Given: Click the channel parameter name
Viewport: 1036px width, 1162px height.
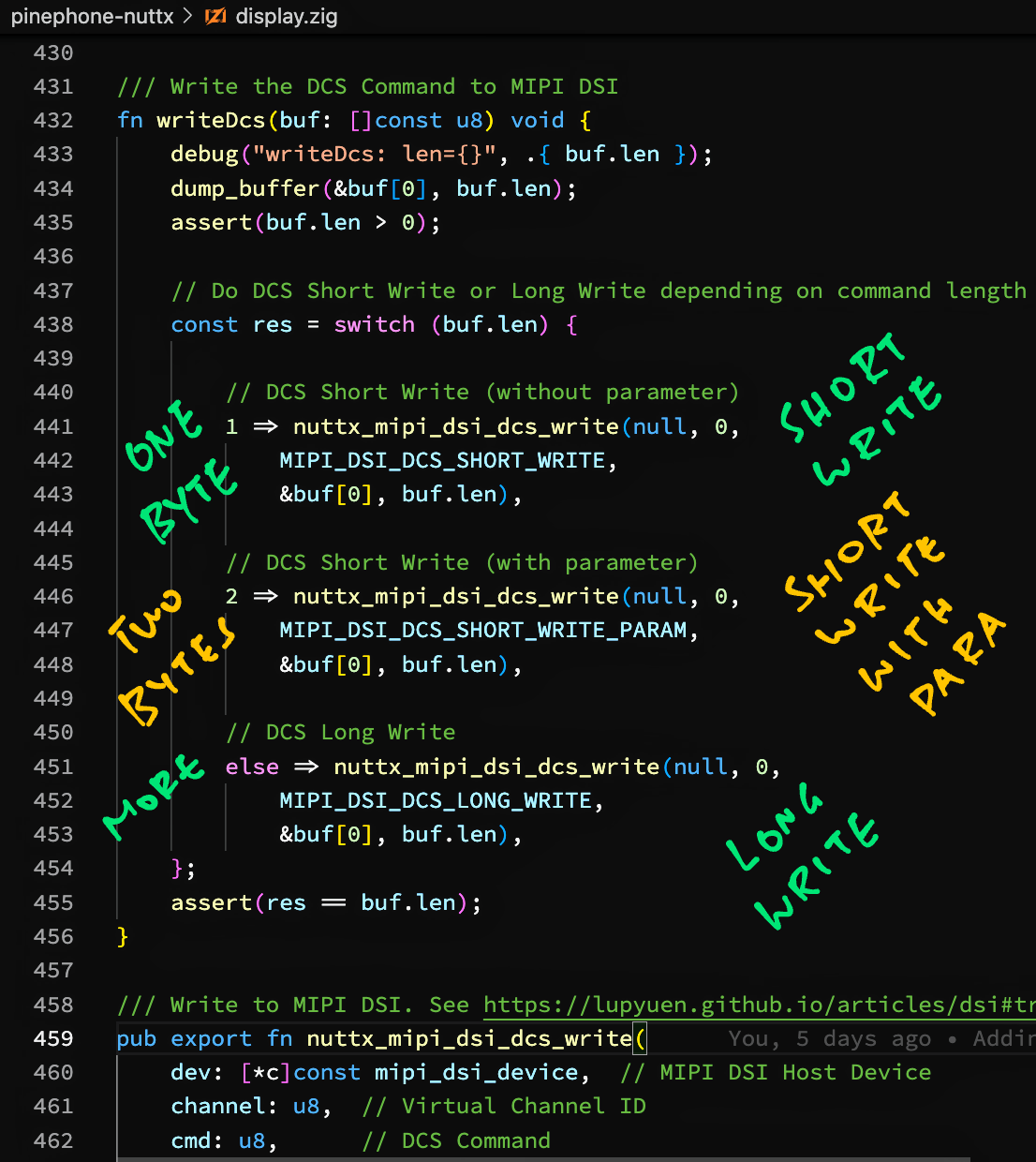Looking at the screenshot, I should tap(217, 1106).
